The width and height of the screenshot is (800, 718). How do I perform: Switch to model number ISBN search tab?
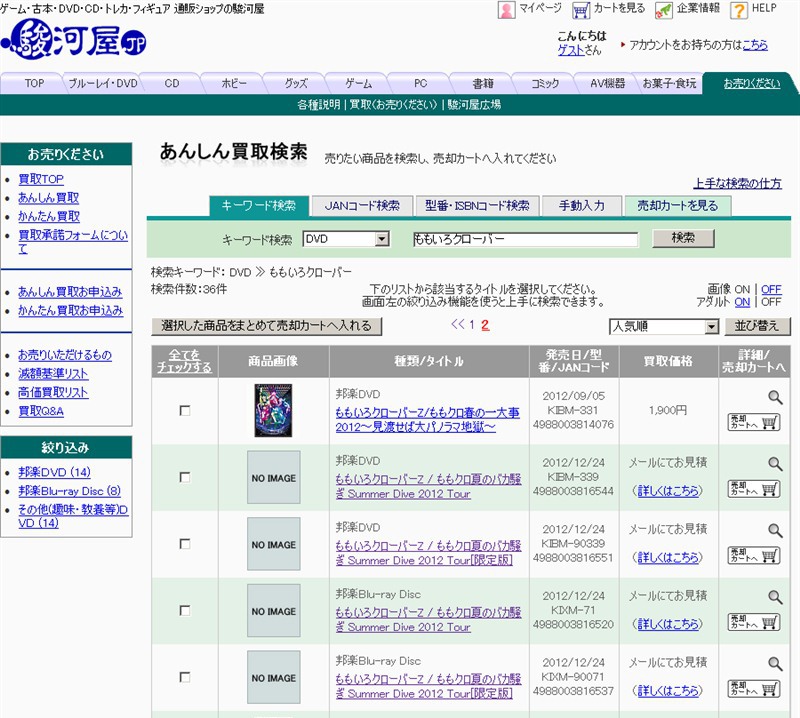pyautogui.click(x=477, y=206)
